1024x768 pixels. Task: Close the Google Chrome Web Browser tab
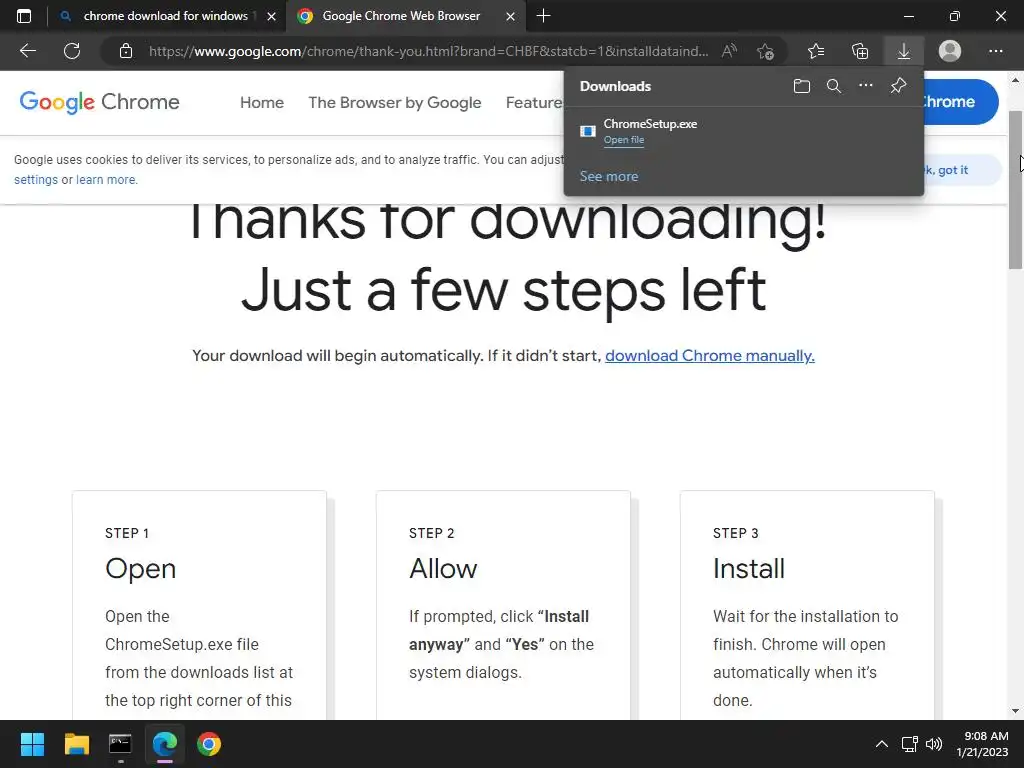(x=511, y=16)
